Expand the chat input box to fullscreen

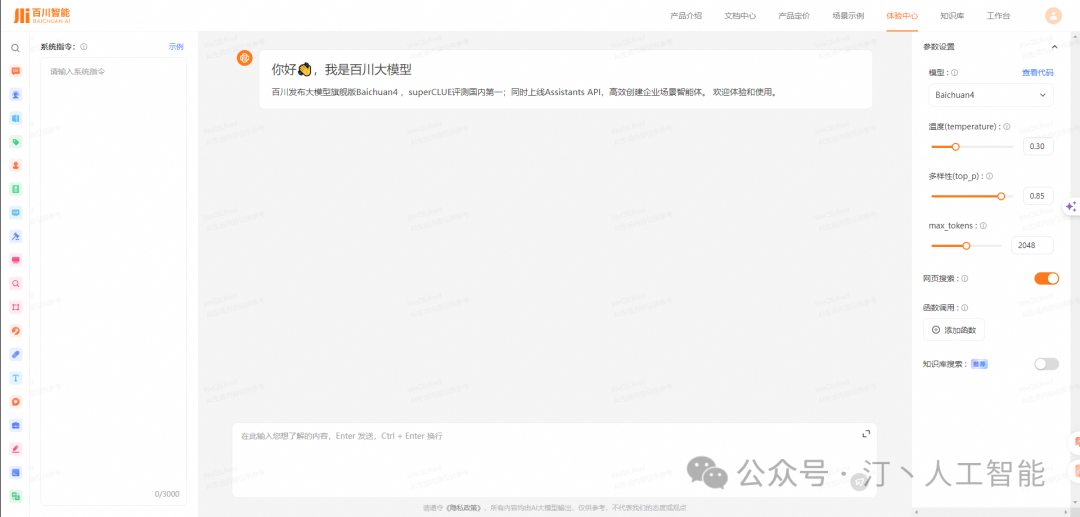(866, 434)
